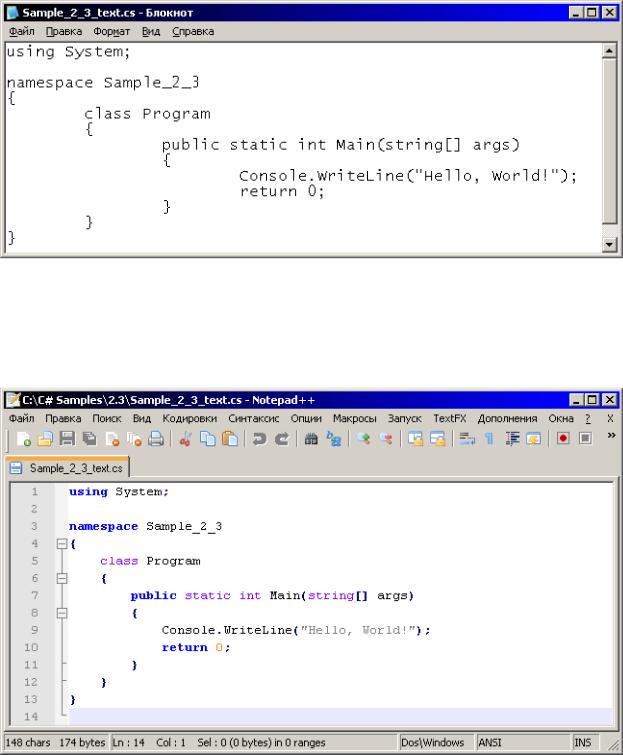Open the Опции menu
623x755 pixels.
[x=306, y=418]
